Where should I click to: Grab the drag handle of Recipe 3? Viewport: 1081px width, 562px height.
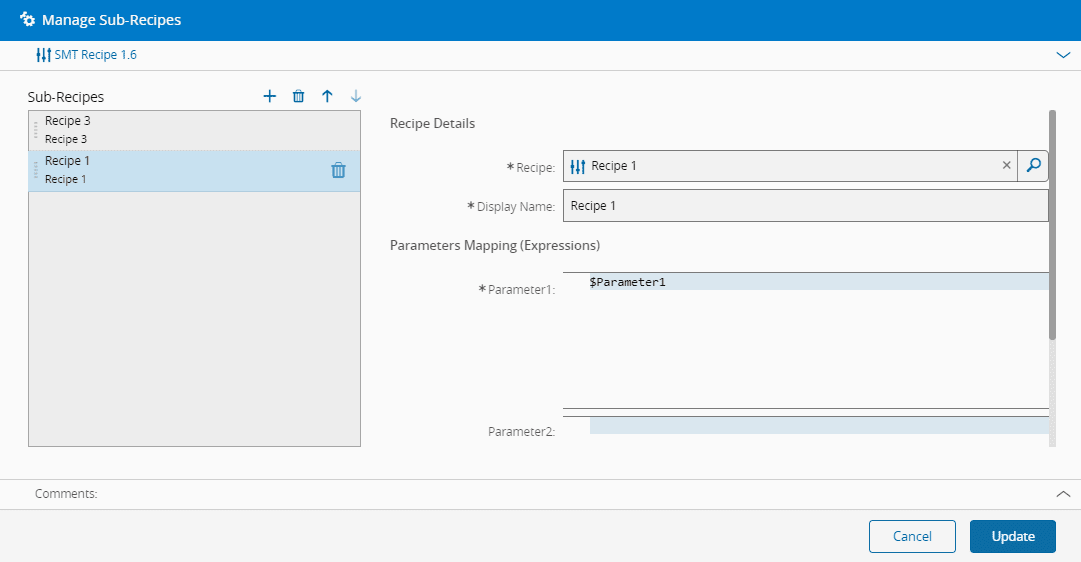click(36, 130)
